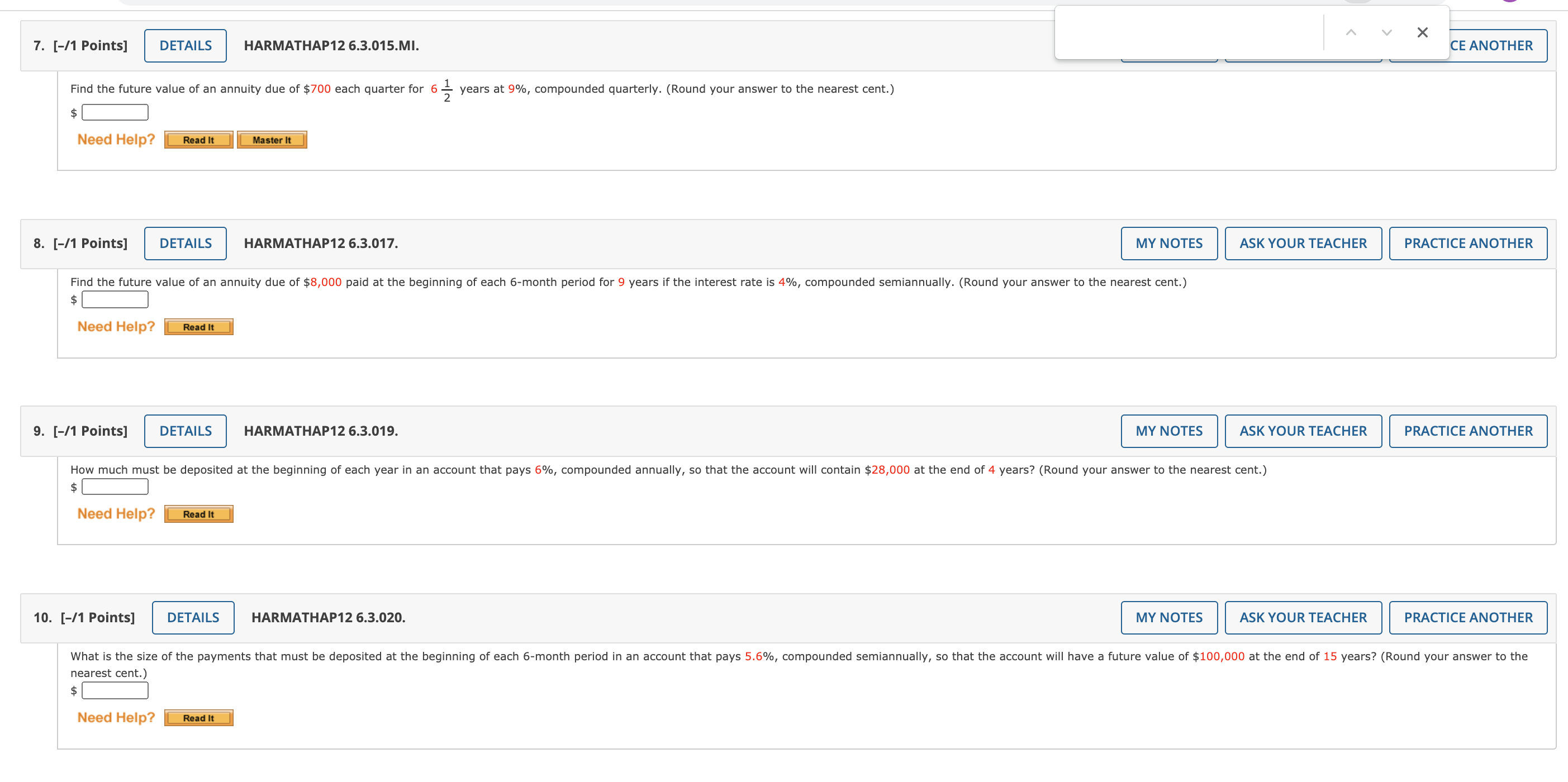Click Master It button for question 7
1568x782 pixels.
[x=272, y=140]
